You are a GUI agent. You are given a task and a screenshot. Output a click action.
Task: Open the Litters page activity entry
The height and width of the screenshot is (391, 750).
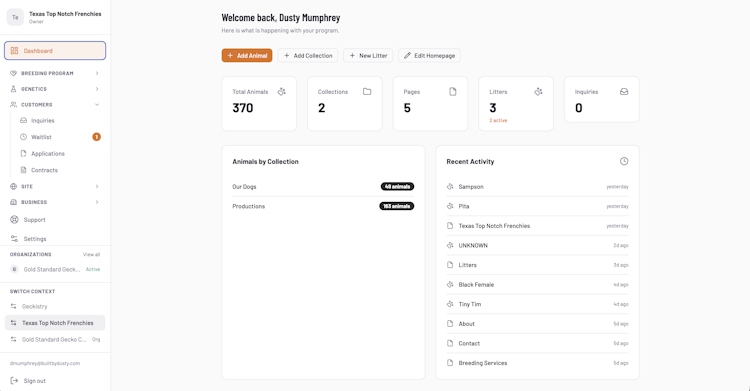537,265
